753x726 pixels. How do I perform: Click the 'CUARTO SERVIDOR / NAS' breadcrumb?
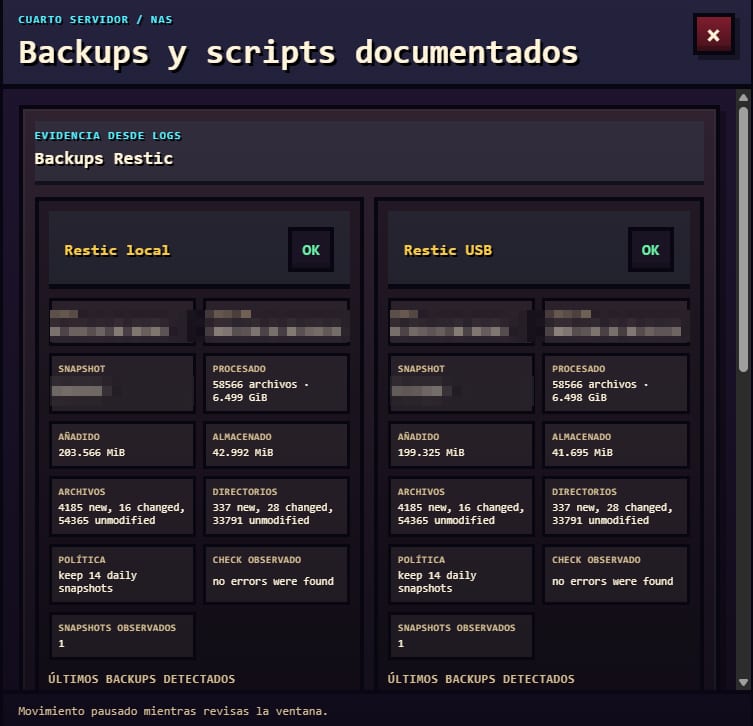95,20
